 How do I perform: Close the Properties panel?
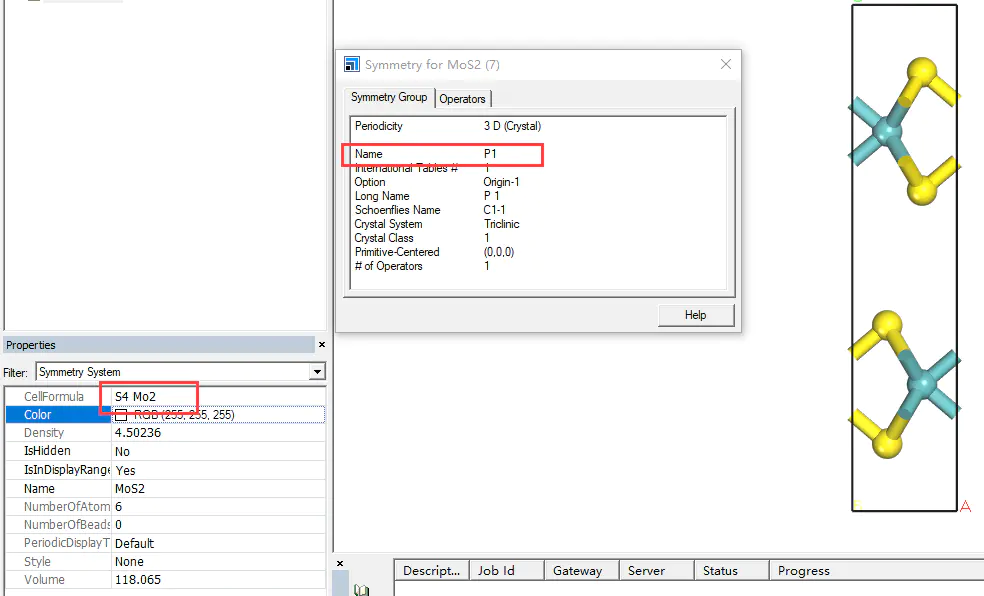322,344
